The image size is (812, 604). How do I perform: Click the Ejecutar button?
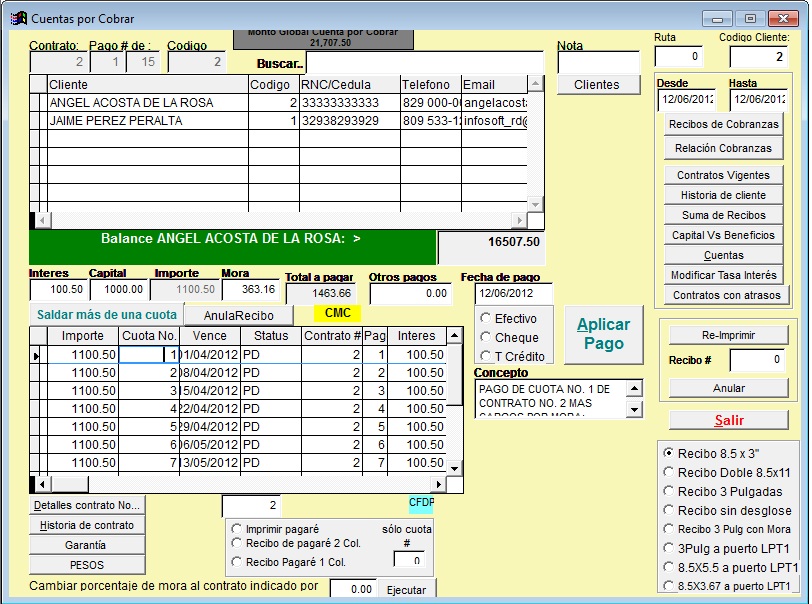point(406,590)
